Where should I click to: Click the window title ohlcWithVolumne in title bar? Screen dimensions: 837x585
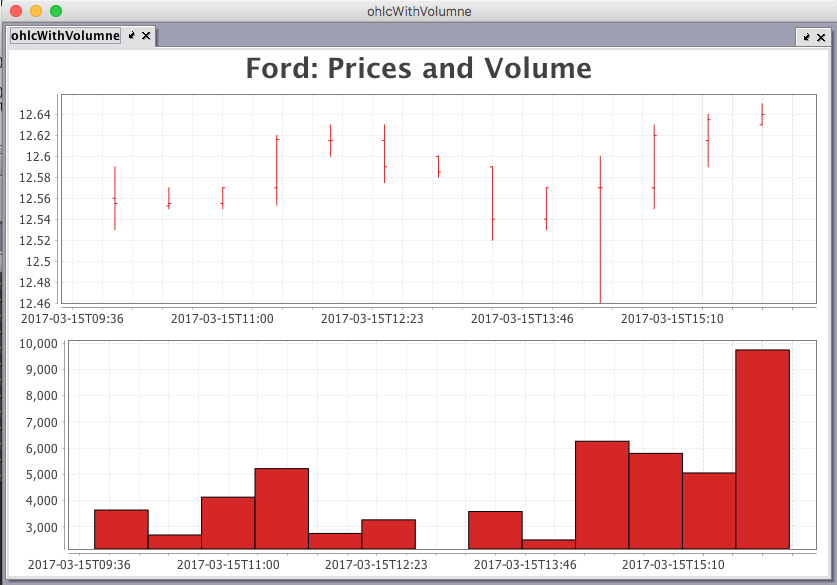tap(419, 11)
